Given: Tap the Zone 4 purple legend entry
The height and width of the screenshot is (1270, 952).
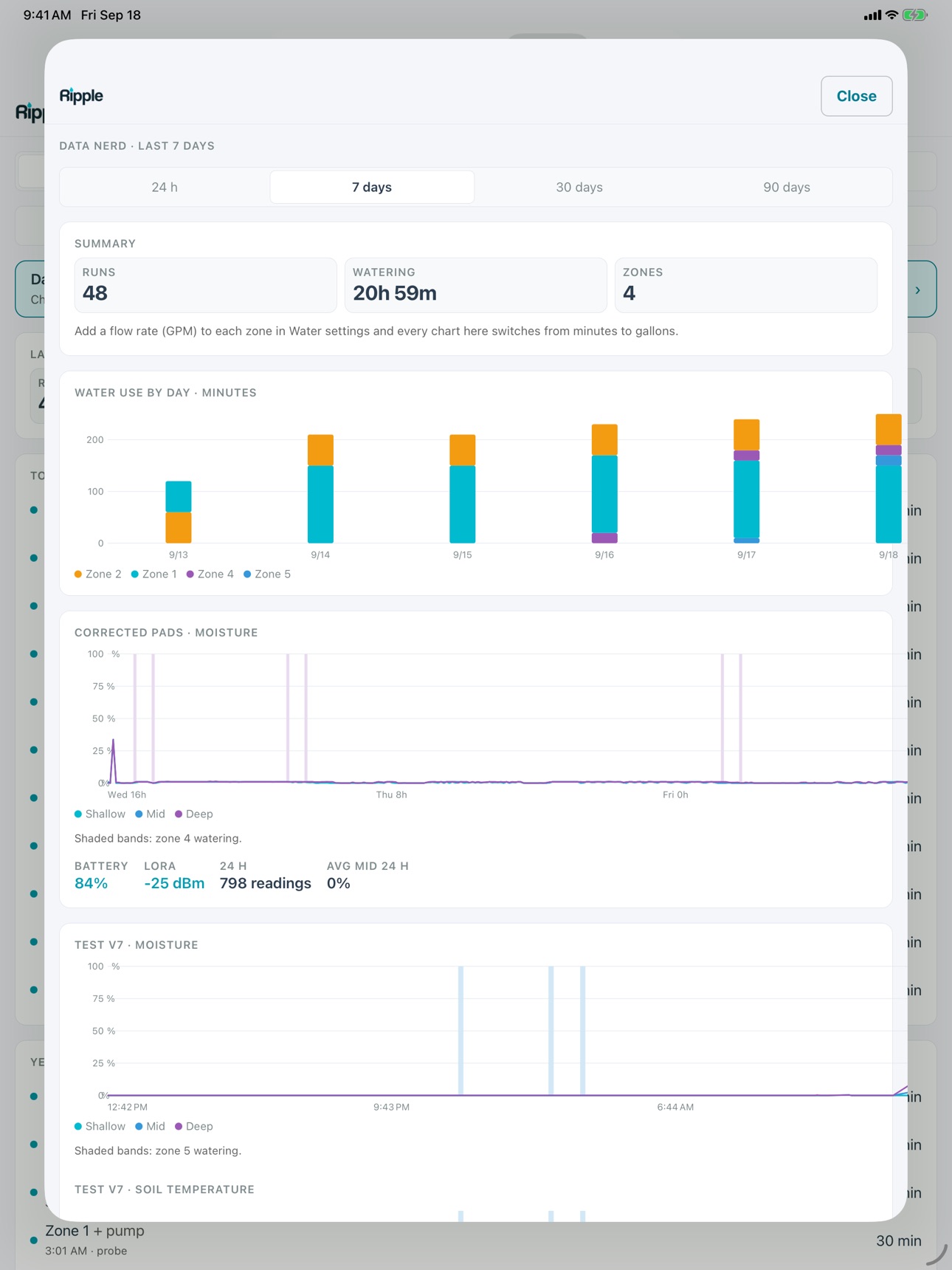Looking at the screenshot, I should point(210,574).
